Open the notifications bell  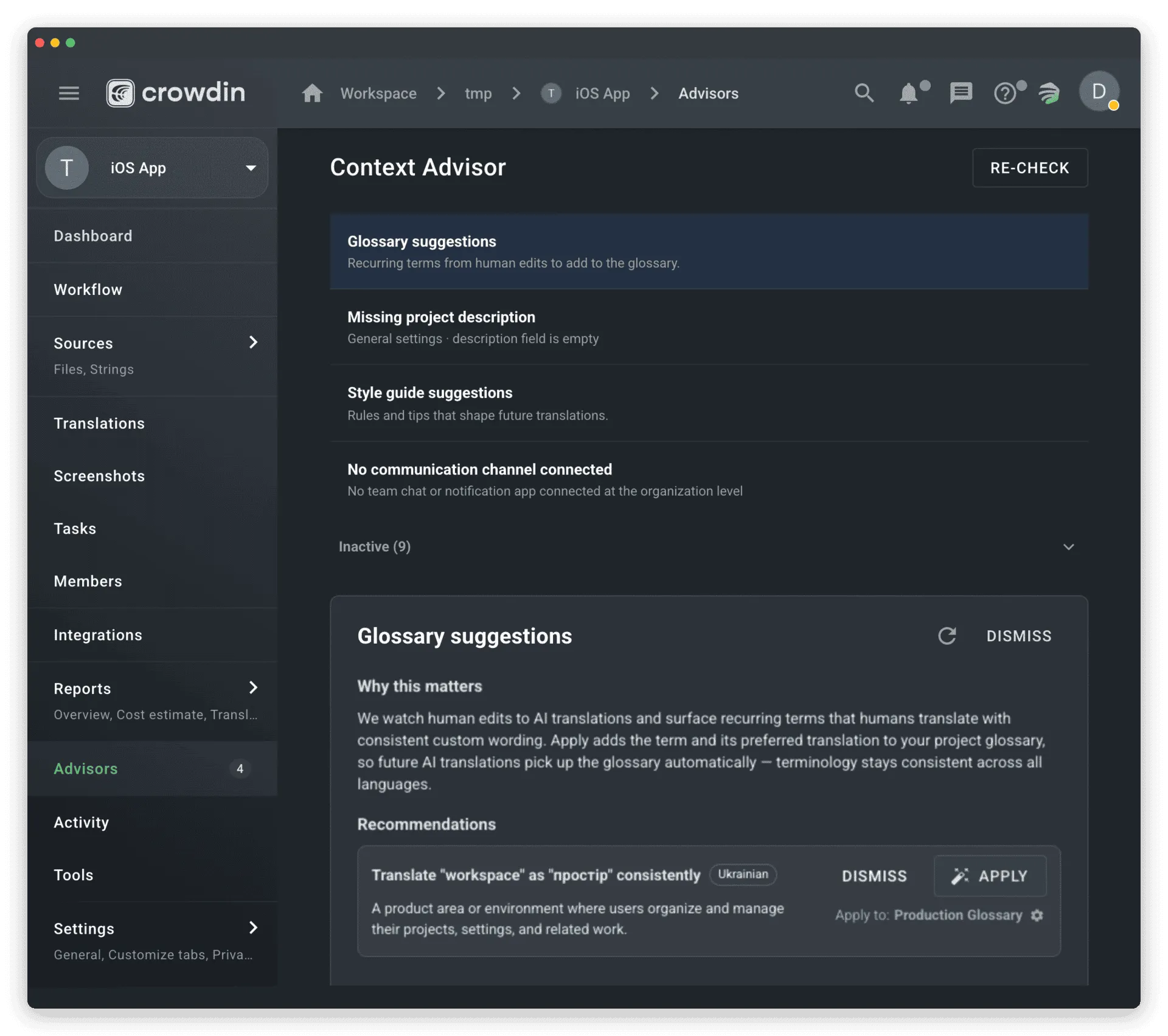[x=909, y=93]
